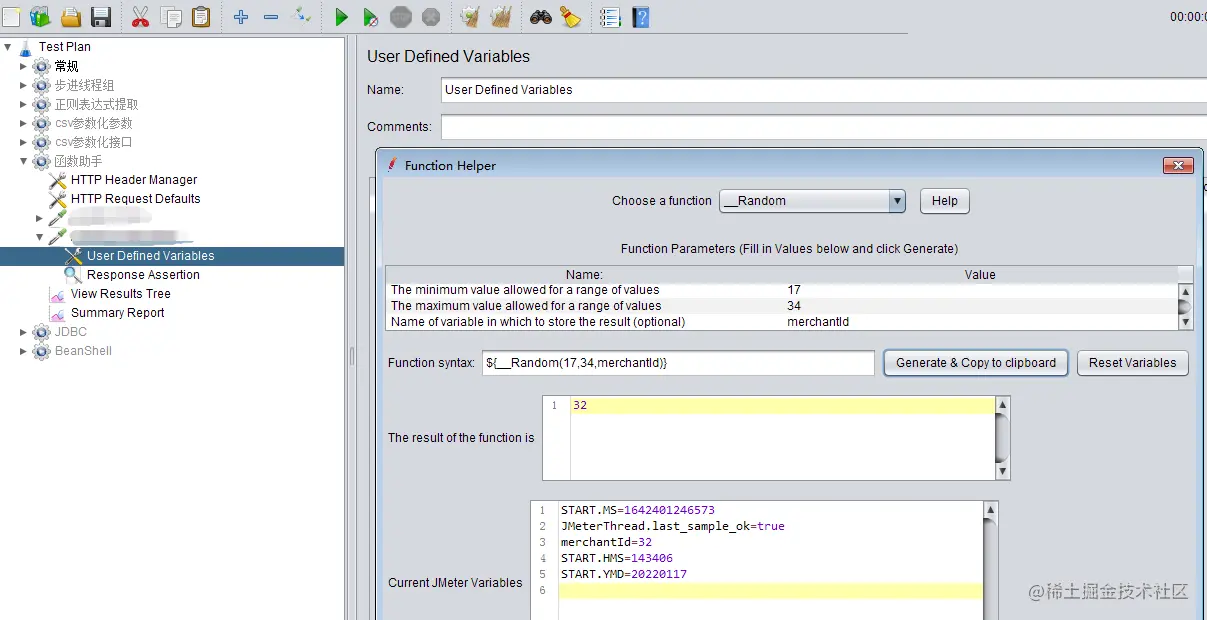This screenshot has height=620, width=1207.
Task: Click the function result area scrollbar
Action: (1003, 438)
